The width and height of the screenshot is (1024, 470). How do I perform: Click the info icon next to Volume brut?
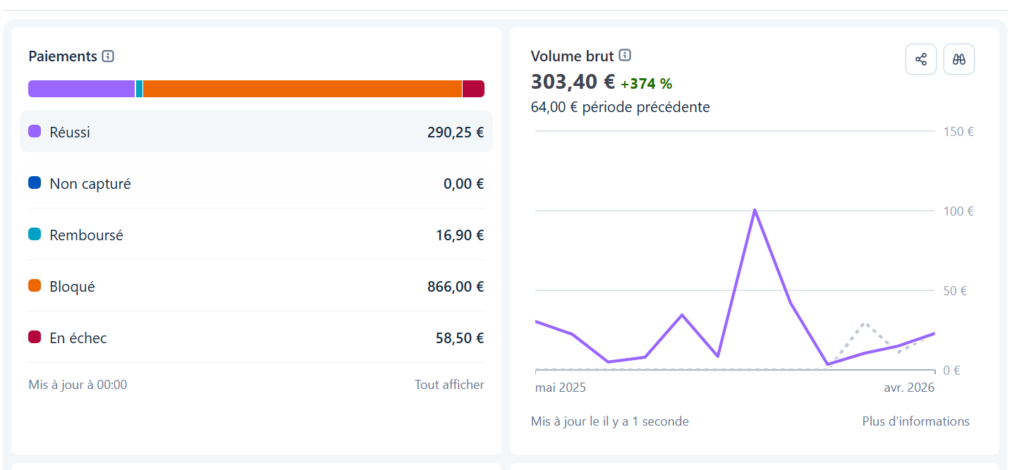pyautogui.click(x=625, y=56)
